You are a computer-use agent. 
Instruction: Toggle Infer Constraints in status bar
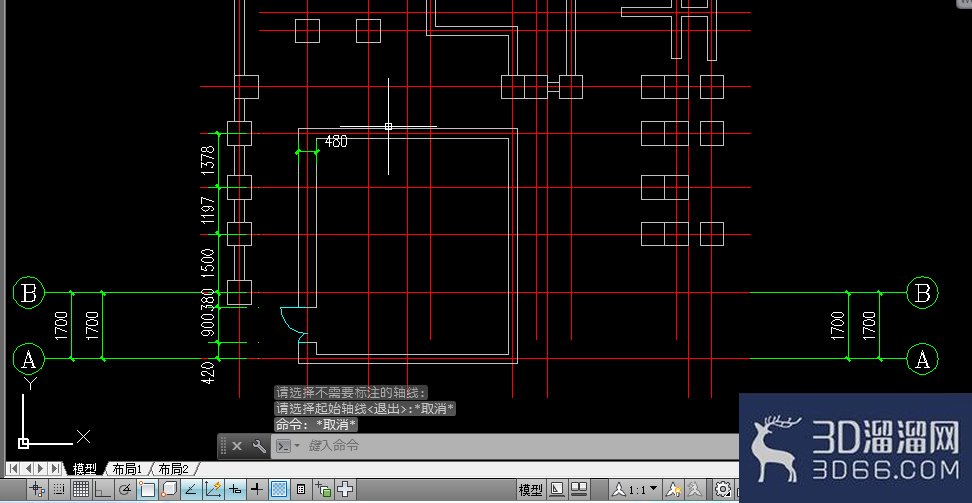coord(38,489)
